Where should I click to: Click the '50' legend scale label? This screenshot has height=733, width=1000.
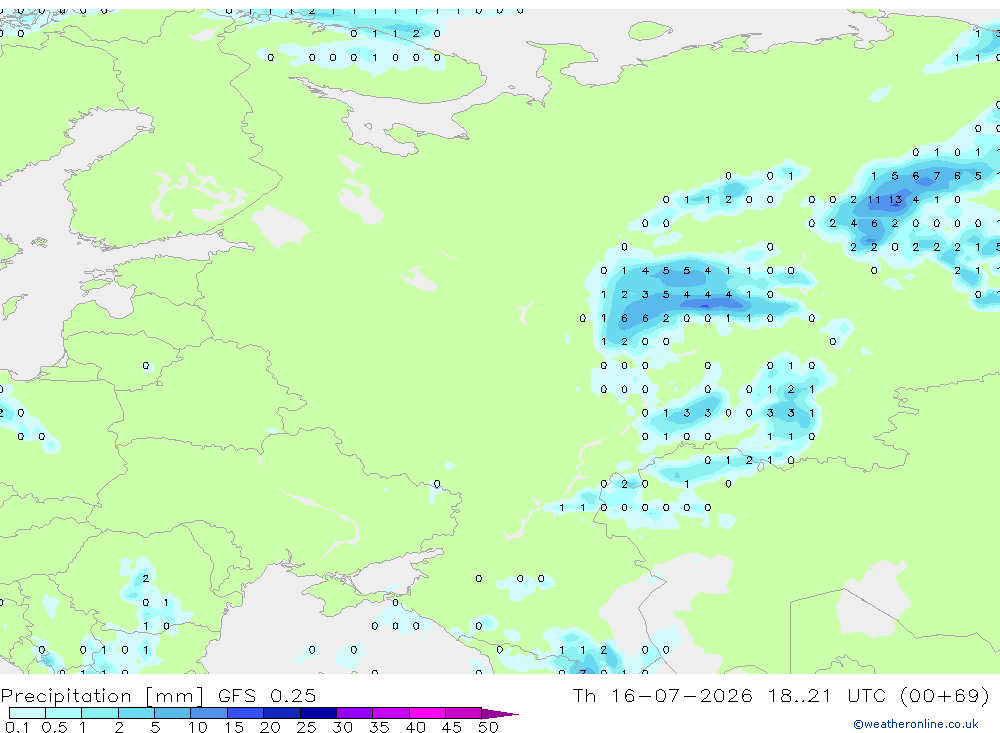tap(488, 727)
